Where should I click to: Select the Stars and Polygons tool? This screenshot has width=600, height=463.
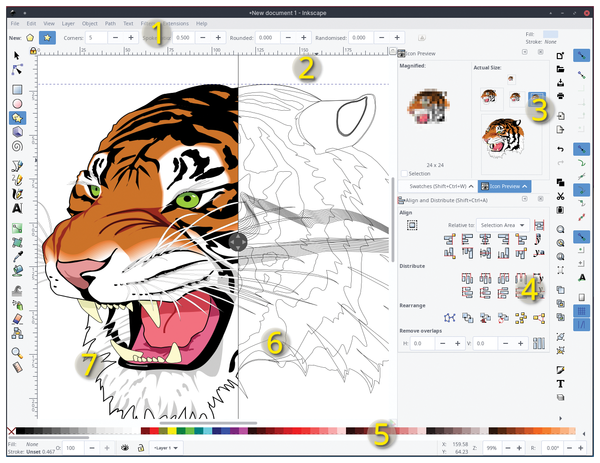(x=17, y=118)
